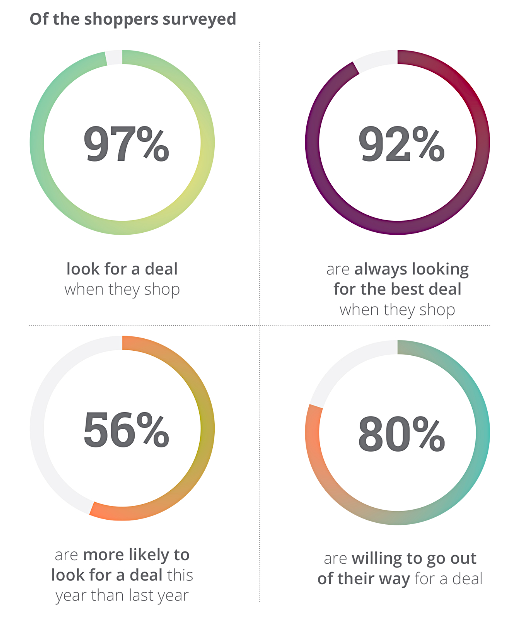Image resolution: width=510 pixels, height=623 pixels.
Task: Click 'for the best deal' text
Action: coord(397,289)
